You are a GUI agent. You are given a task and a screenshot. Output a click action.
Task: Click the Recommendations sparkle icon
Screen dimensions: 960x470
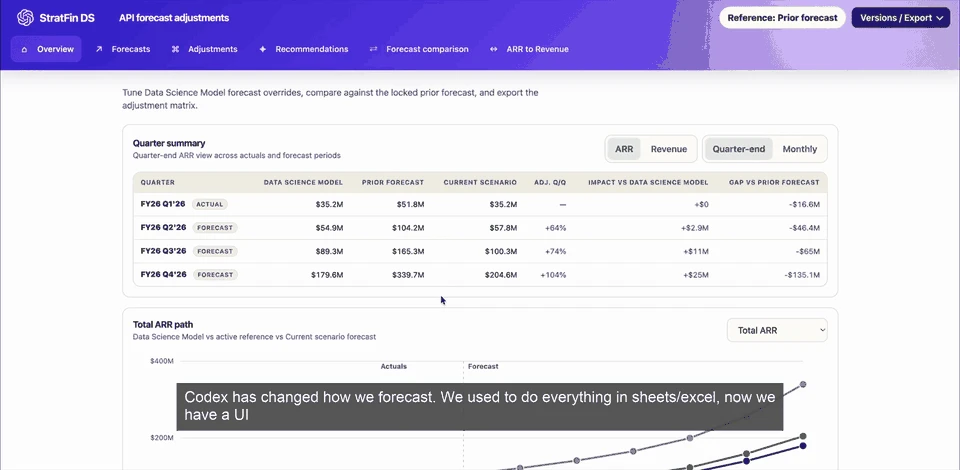(x=263, y=49)
